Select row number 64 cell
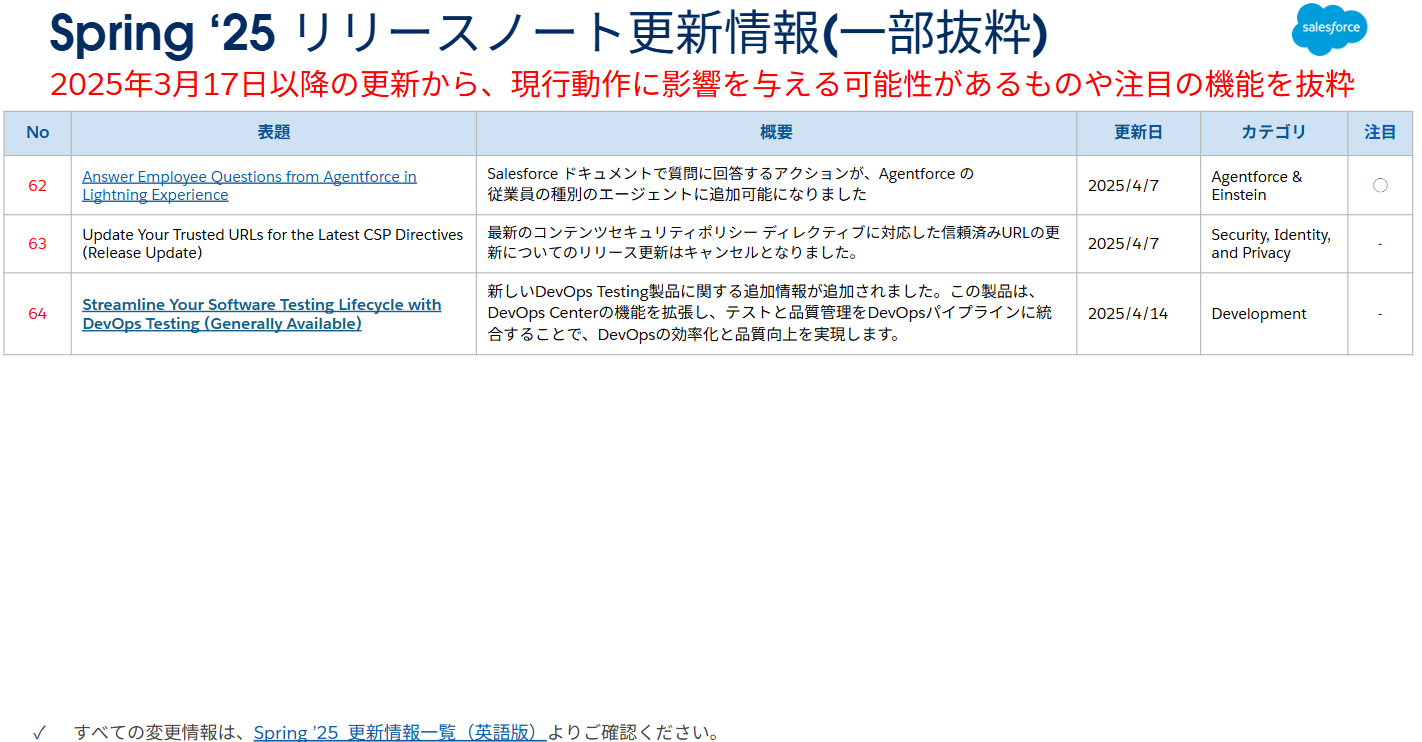The width and height of the screenshot is (1422, 742). tap(37, 313)
